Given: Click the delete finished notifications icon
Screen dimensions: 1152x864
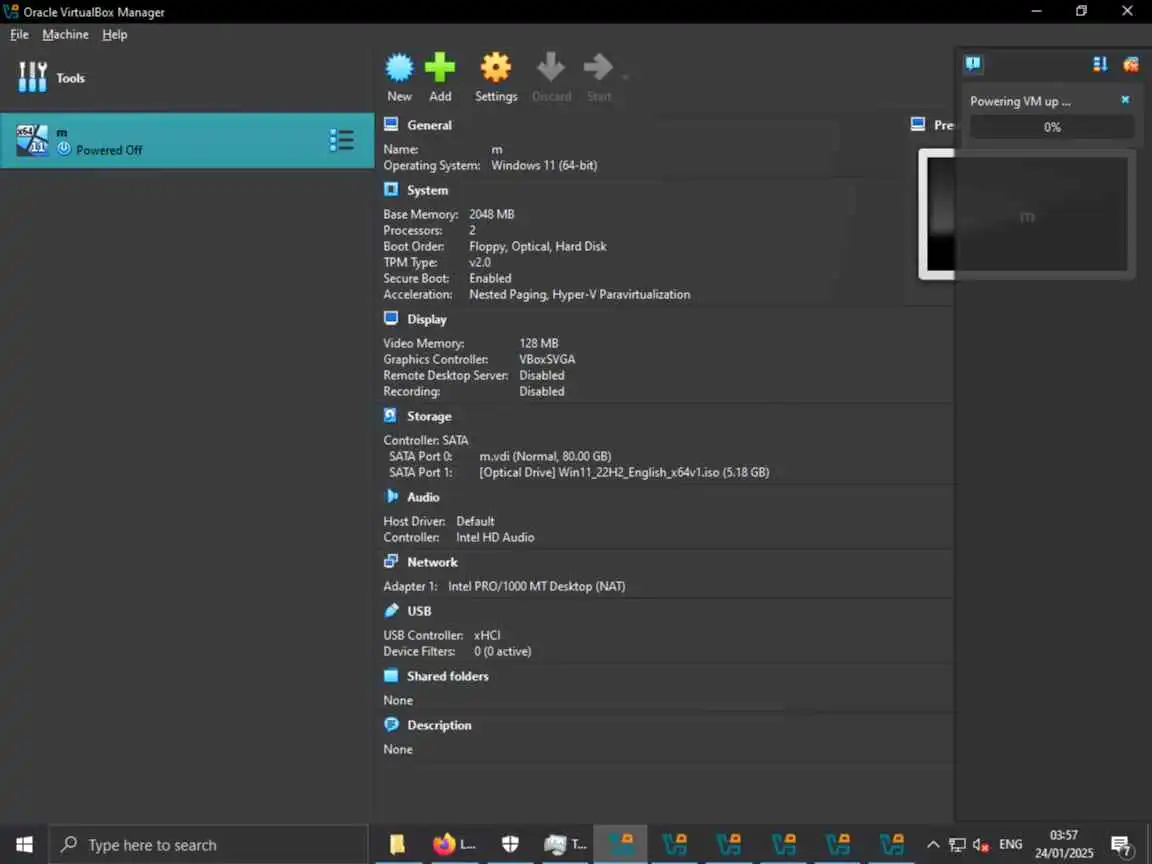Looking at the screenshot, I should click(x=1130, y=64).
